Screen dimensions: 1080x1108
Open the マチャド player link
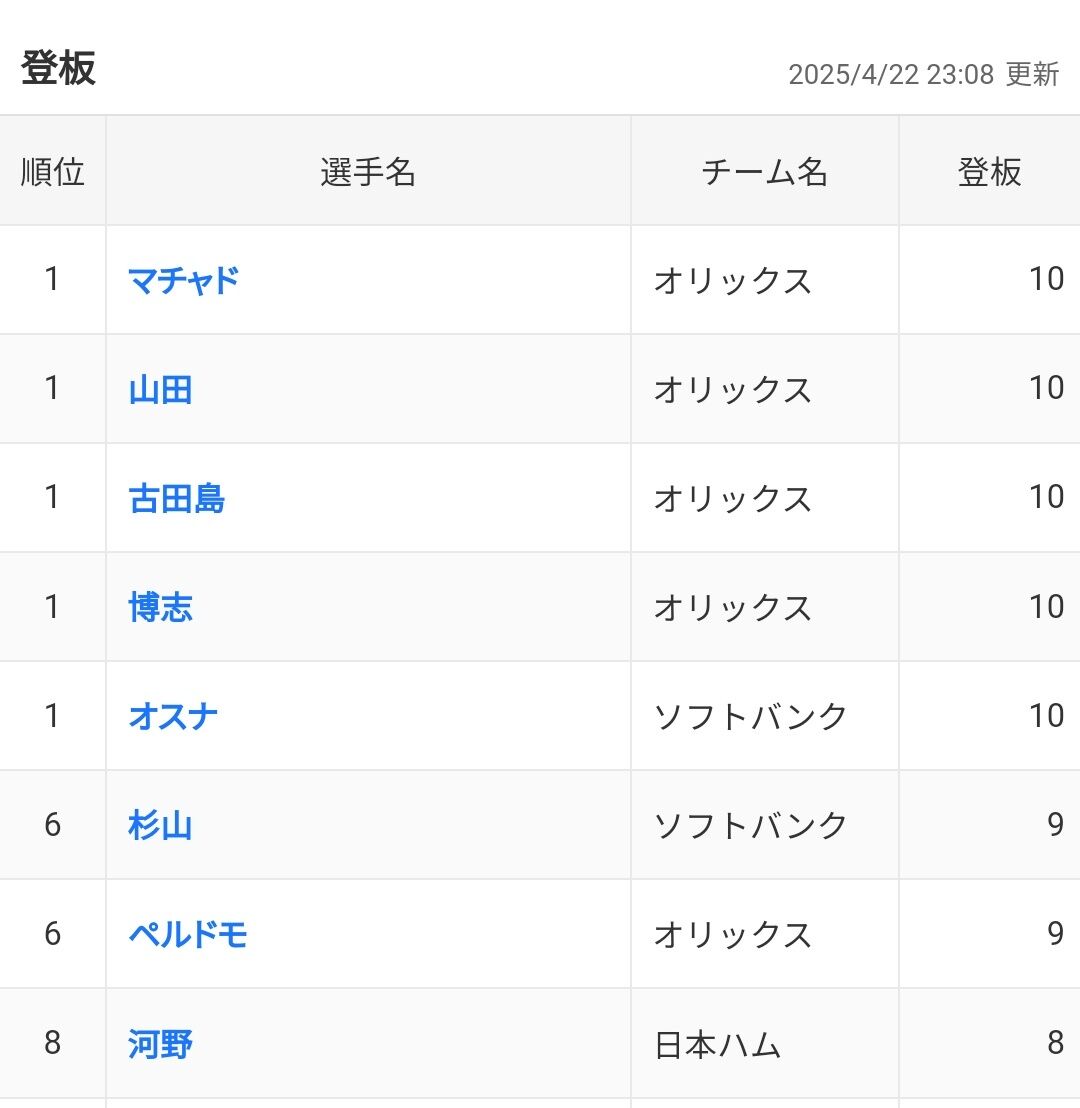tap(184, 280)
